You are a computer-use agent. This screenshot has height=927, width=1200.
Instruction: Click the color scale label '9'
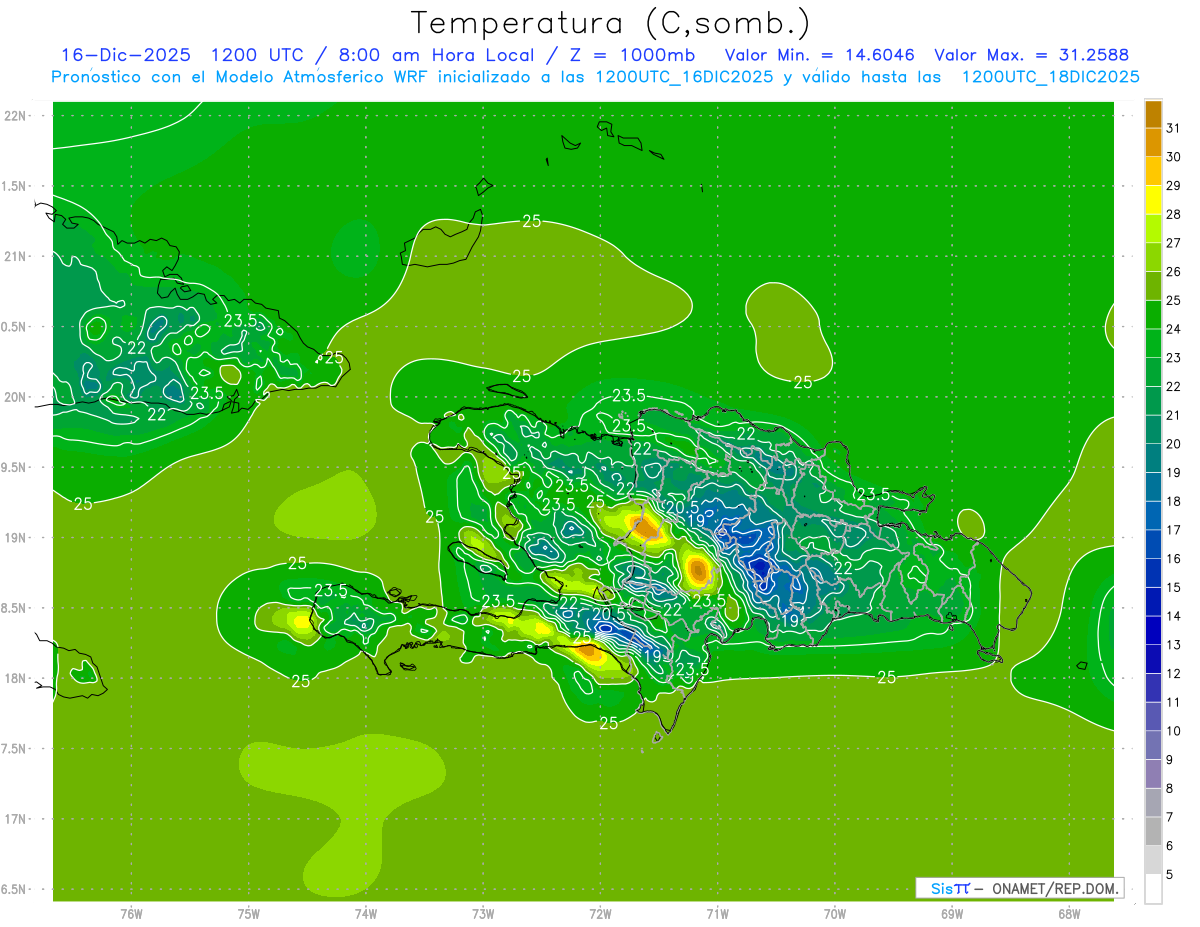coord(1170,760)
